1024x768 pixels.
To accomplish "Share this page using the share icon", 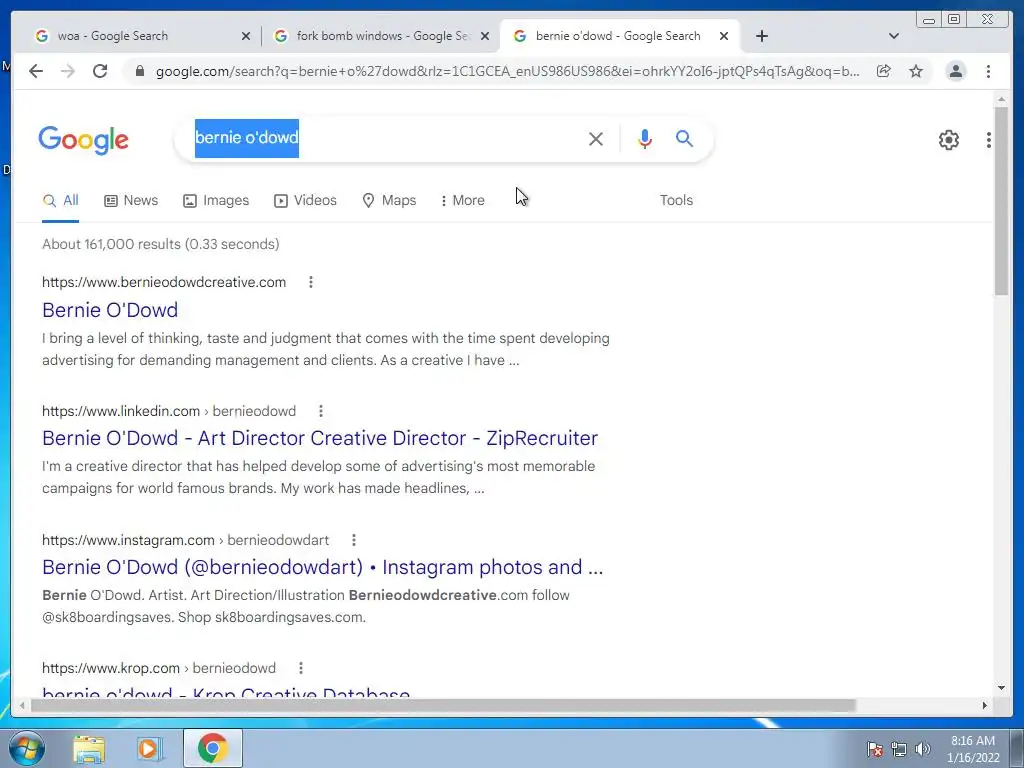I will 884,71.
